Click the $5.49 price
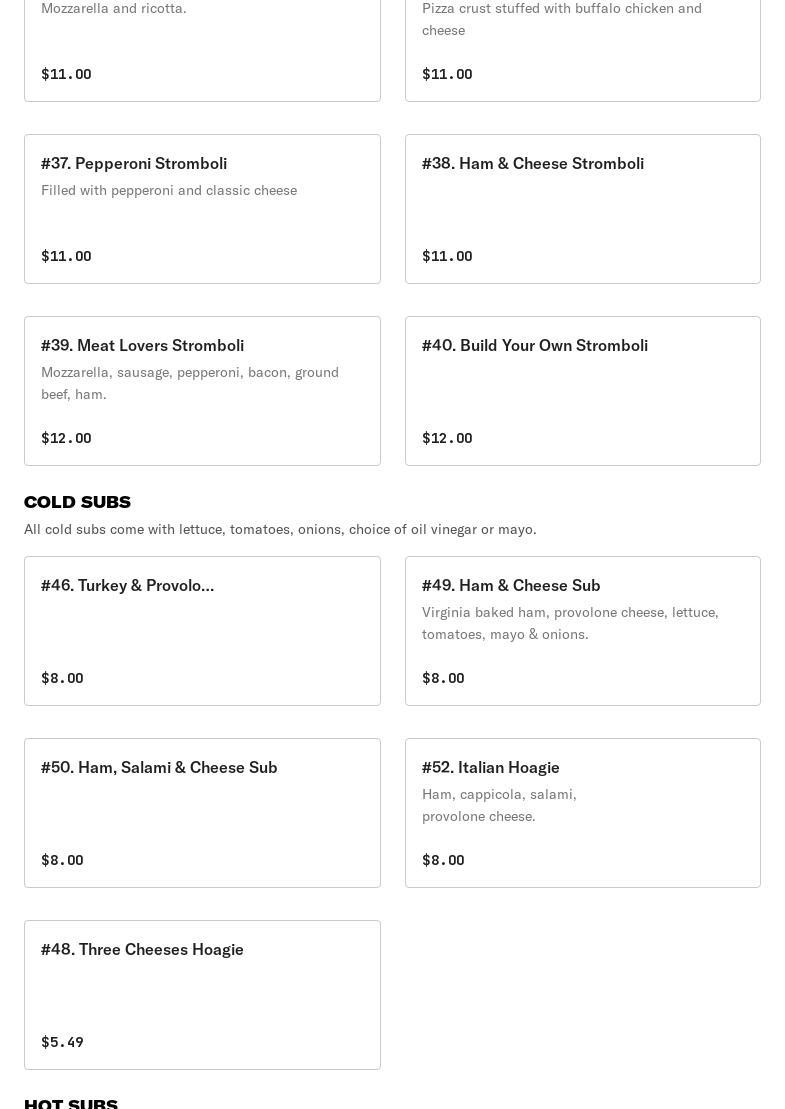785x1109 pixels. 62,1042
